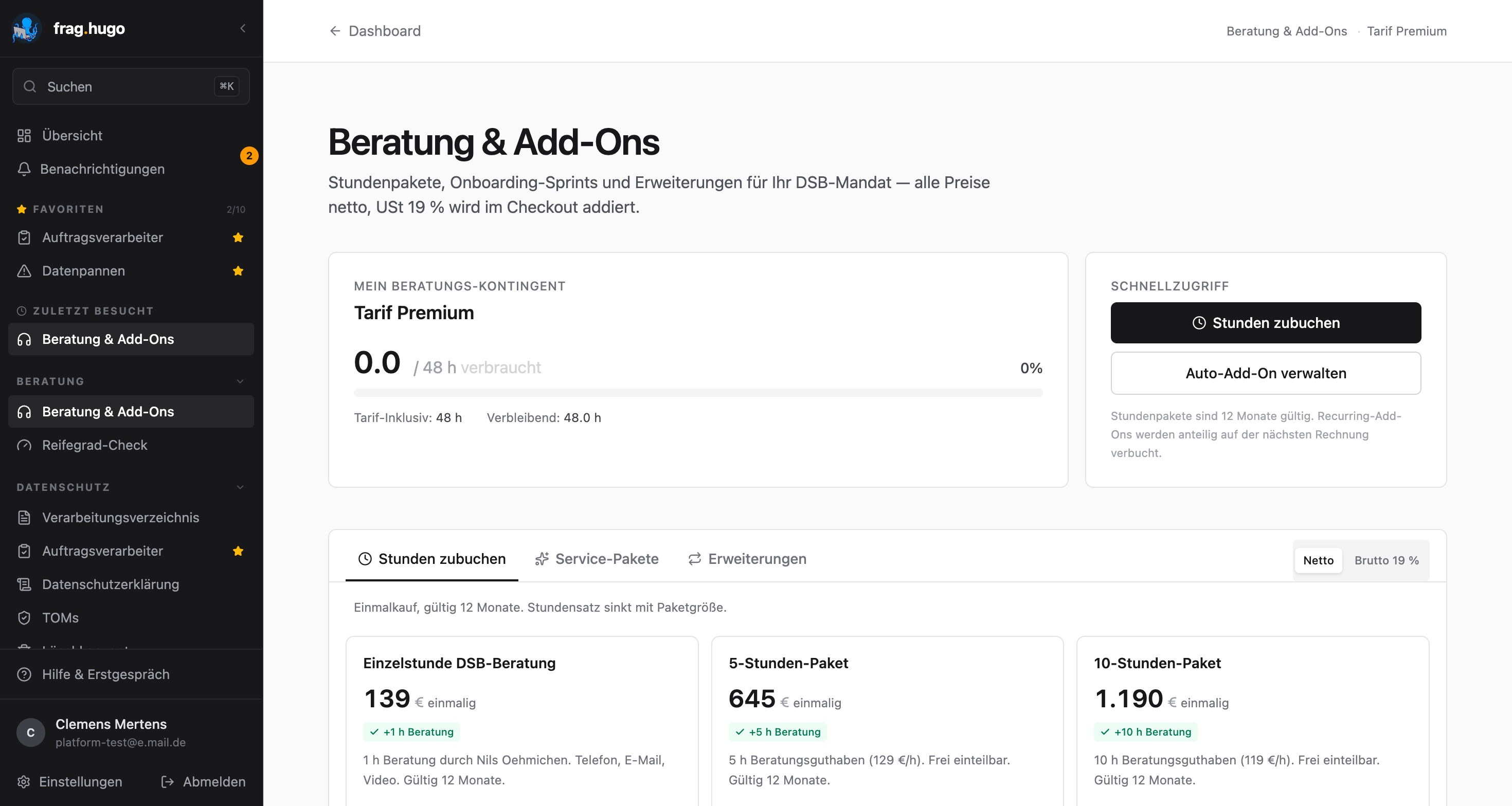This screenshot has height=806, width=1512.
Task: Open Datenschutzerklärung page
Action: pos(131,584)
